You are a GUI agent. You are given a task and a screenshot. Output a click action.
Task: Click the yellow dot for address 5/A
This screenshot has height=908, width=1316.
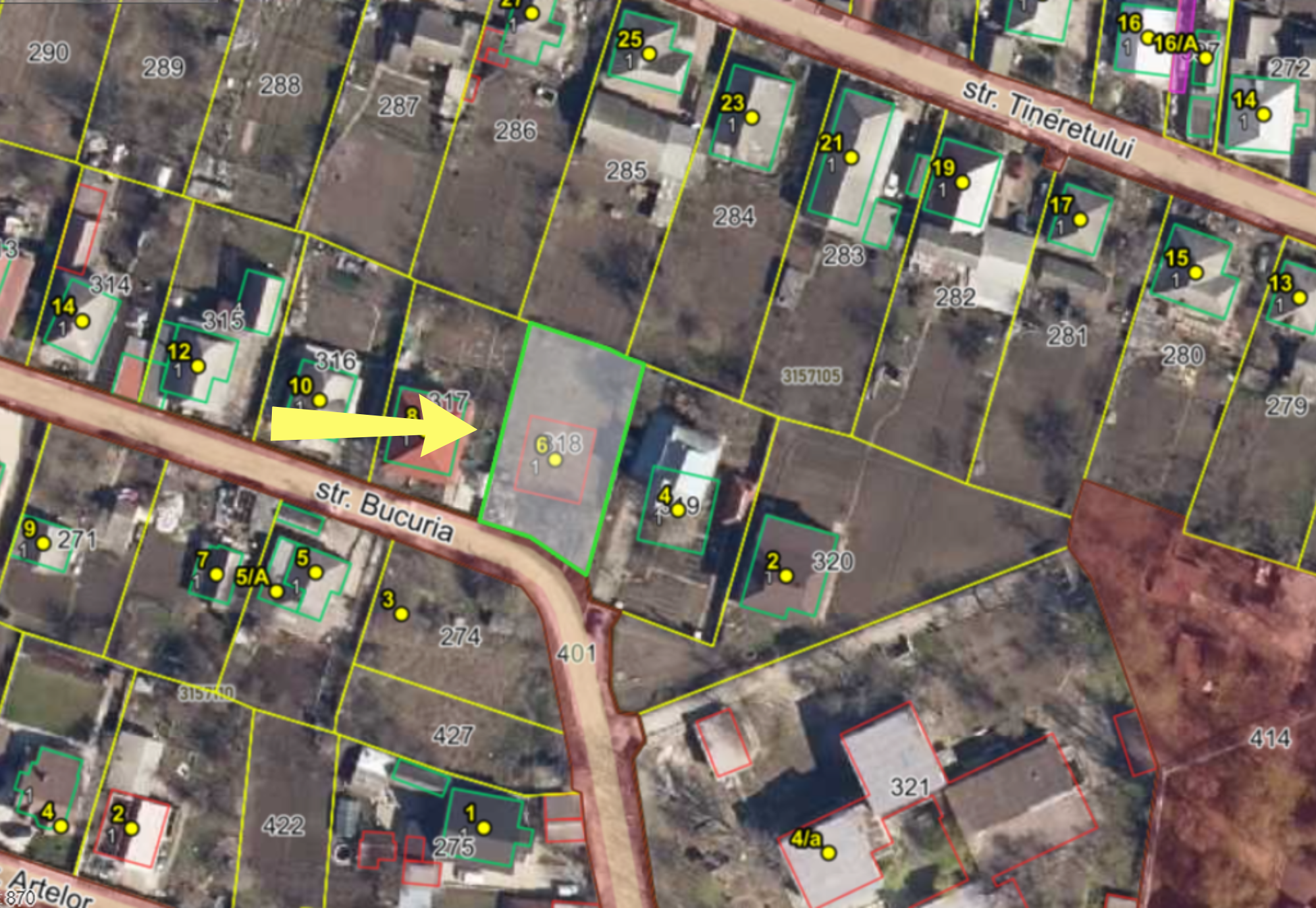click(277, 591)
